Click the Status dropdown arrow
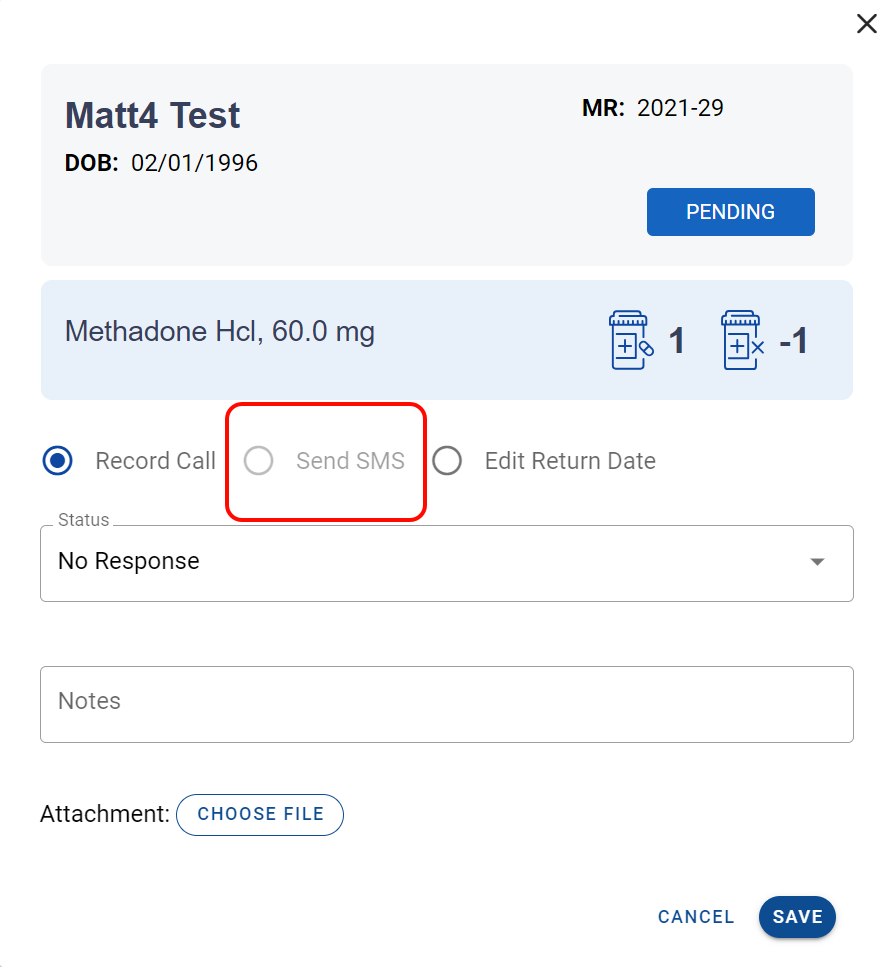Screen dimensions: 891x967 pos(817,562)
